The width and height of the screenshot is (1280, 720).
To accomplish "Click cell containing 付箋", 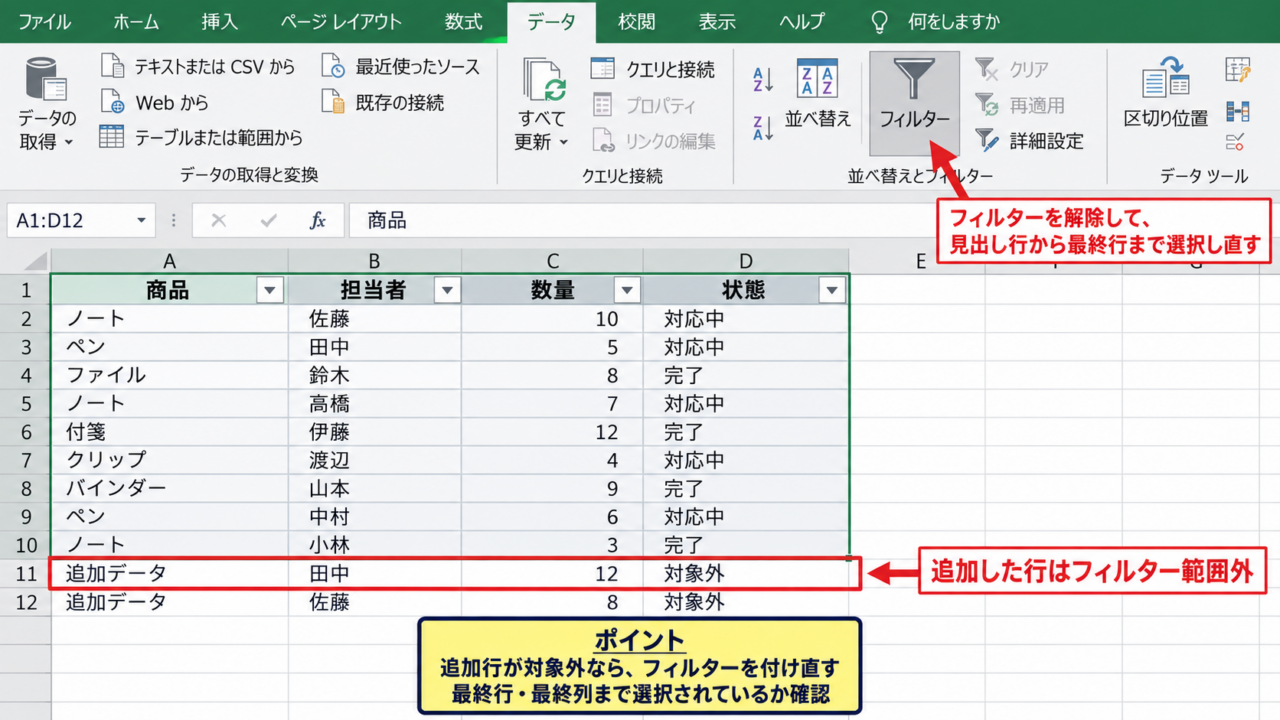I will 170,433.
